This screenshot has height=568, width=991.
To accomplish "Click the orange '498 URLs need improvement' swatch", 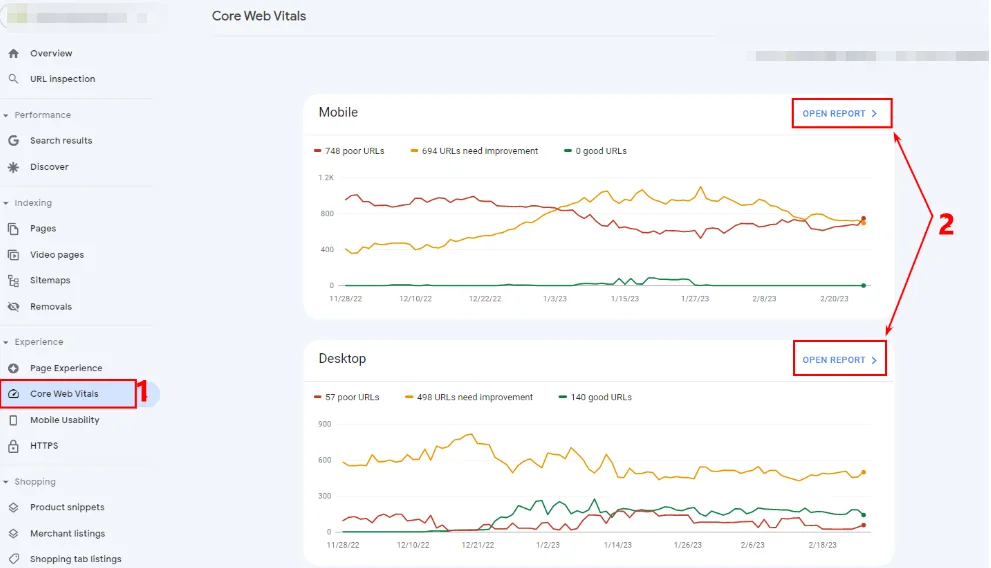I will click(x=409, y=397).
